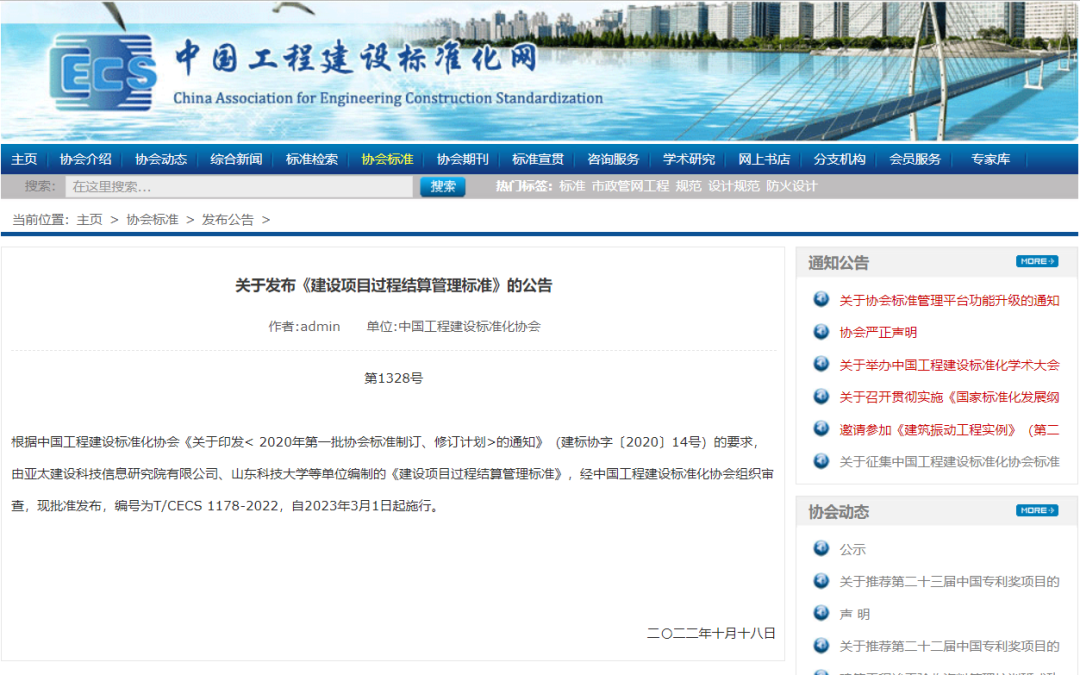Open MORE button in 协会动态 panel
The width and height of the screenshot is (1080, 675).
coord(1036,511)
